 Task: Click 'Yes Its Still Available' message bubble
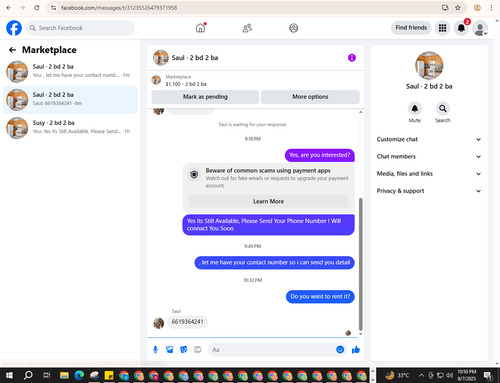coord(268,225)
